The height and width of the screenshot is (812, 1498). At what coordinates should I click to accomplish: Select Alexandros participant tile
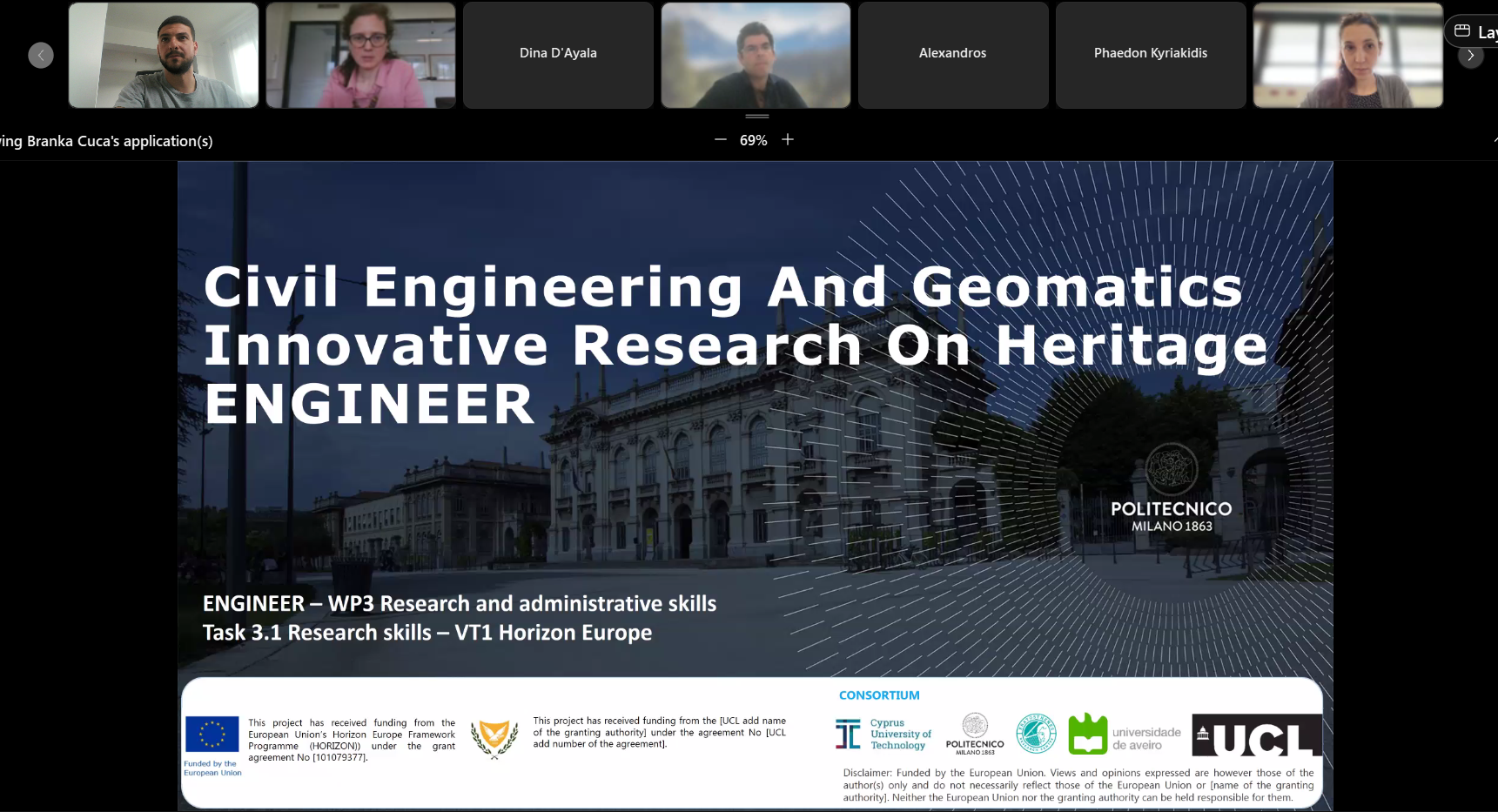(x=952, y=54)
